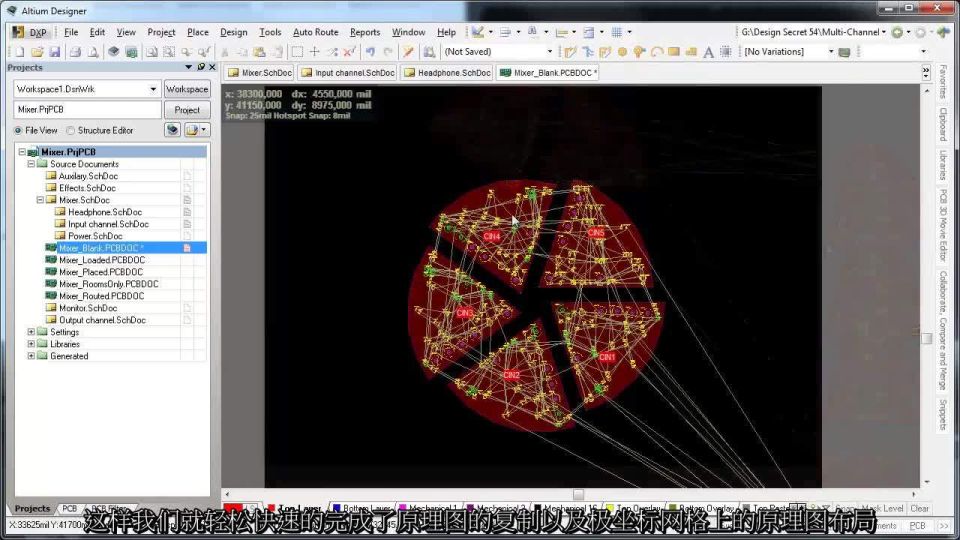This screenshot has width=960, height=540.
Task: Collapse the Mixer.PrjPCB project tree node
Action: [x=22, y=152]
